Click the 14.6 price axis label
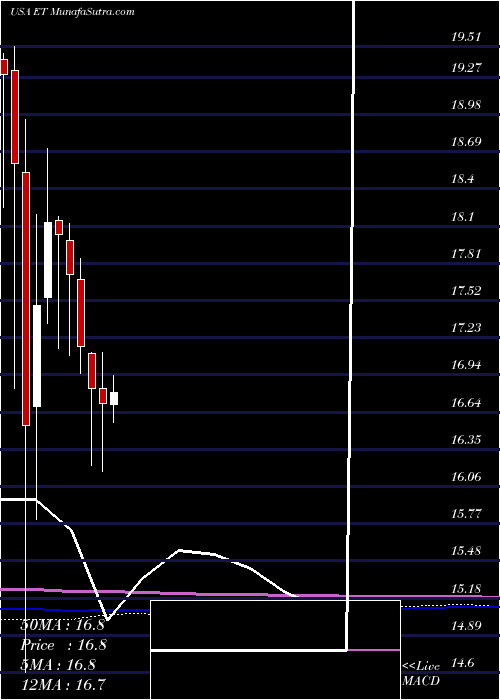Viewport: 500px width, 700px height. 463,662
